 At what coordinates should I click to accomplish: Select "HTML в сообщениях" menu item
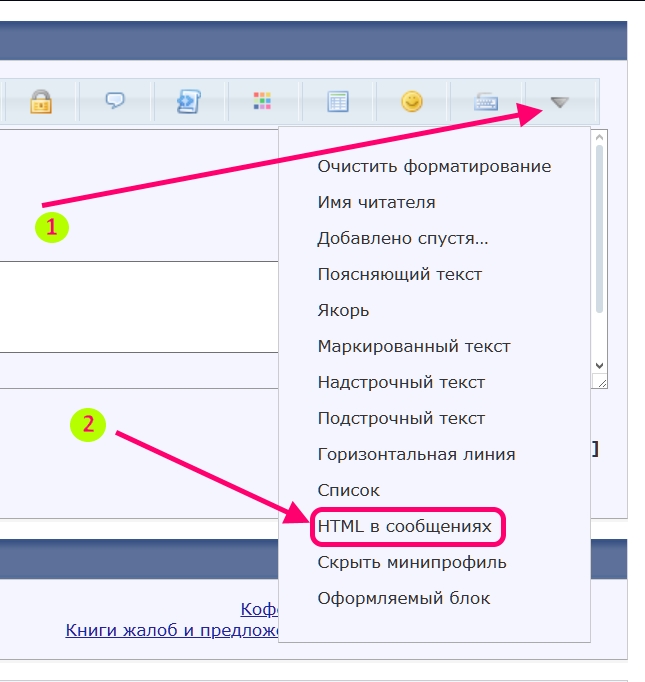404,527
